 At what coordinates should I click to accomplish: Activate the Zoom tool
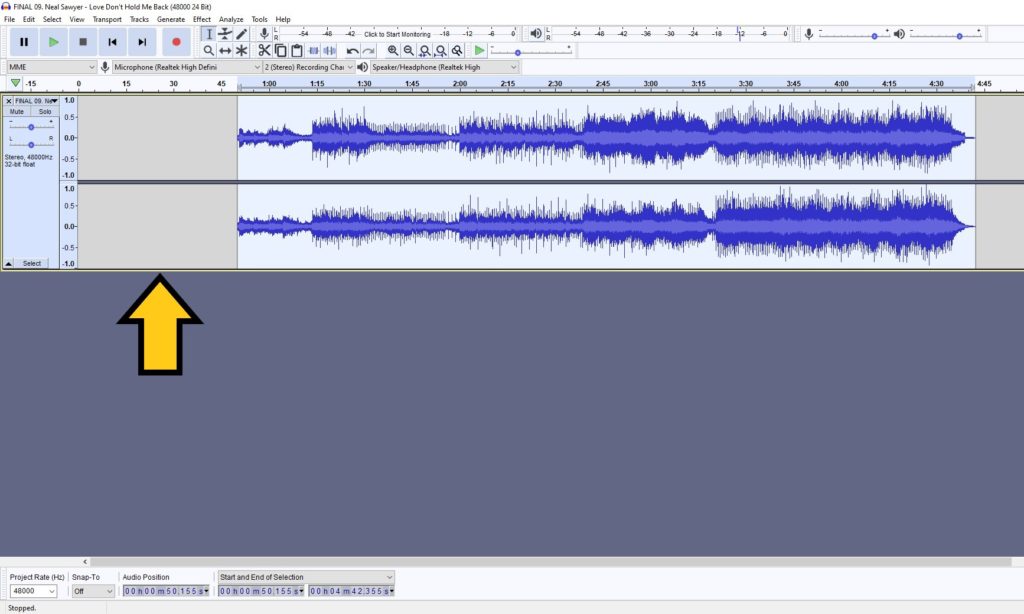point(209,50)
